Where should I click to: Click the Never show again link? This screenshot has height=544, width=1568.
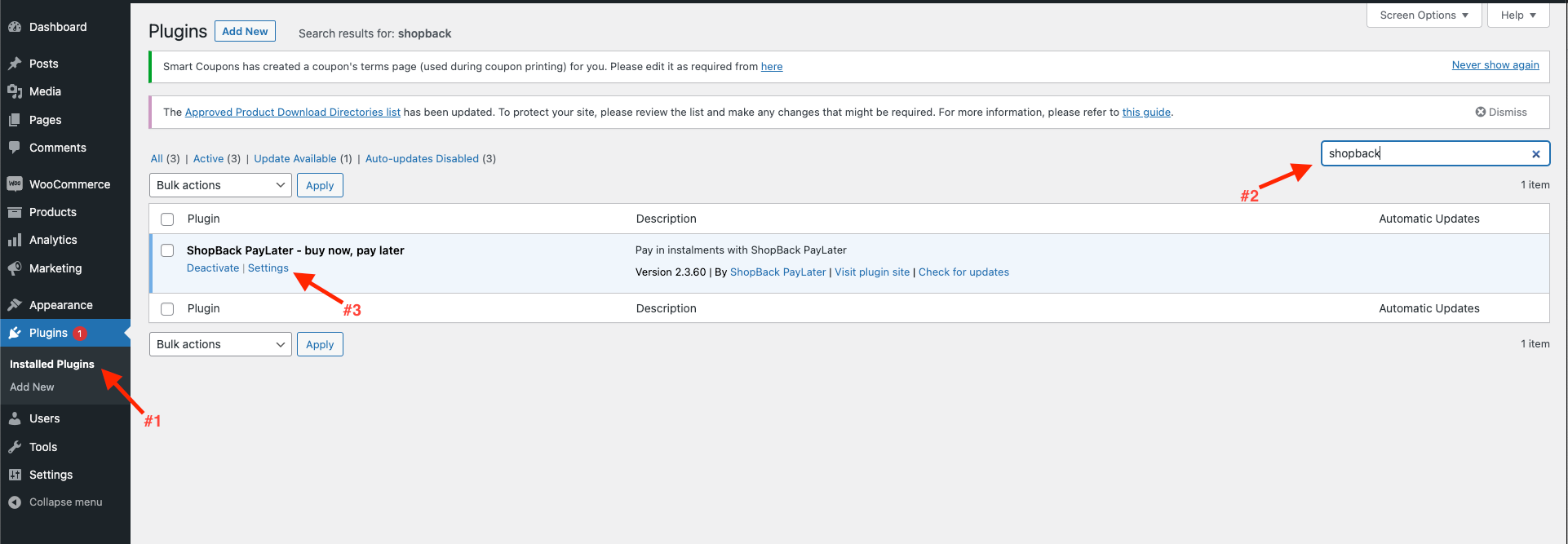(1495, 65)
